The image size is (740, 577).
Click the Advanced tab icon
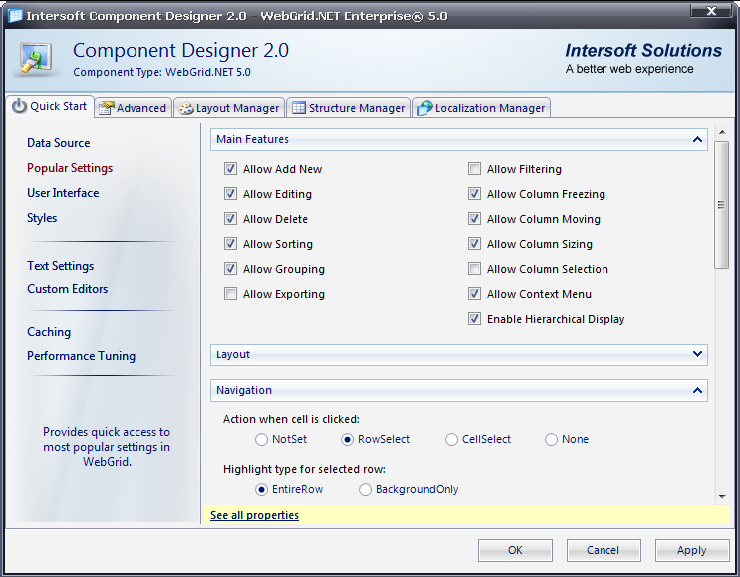coord(106,108)
